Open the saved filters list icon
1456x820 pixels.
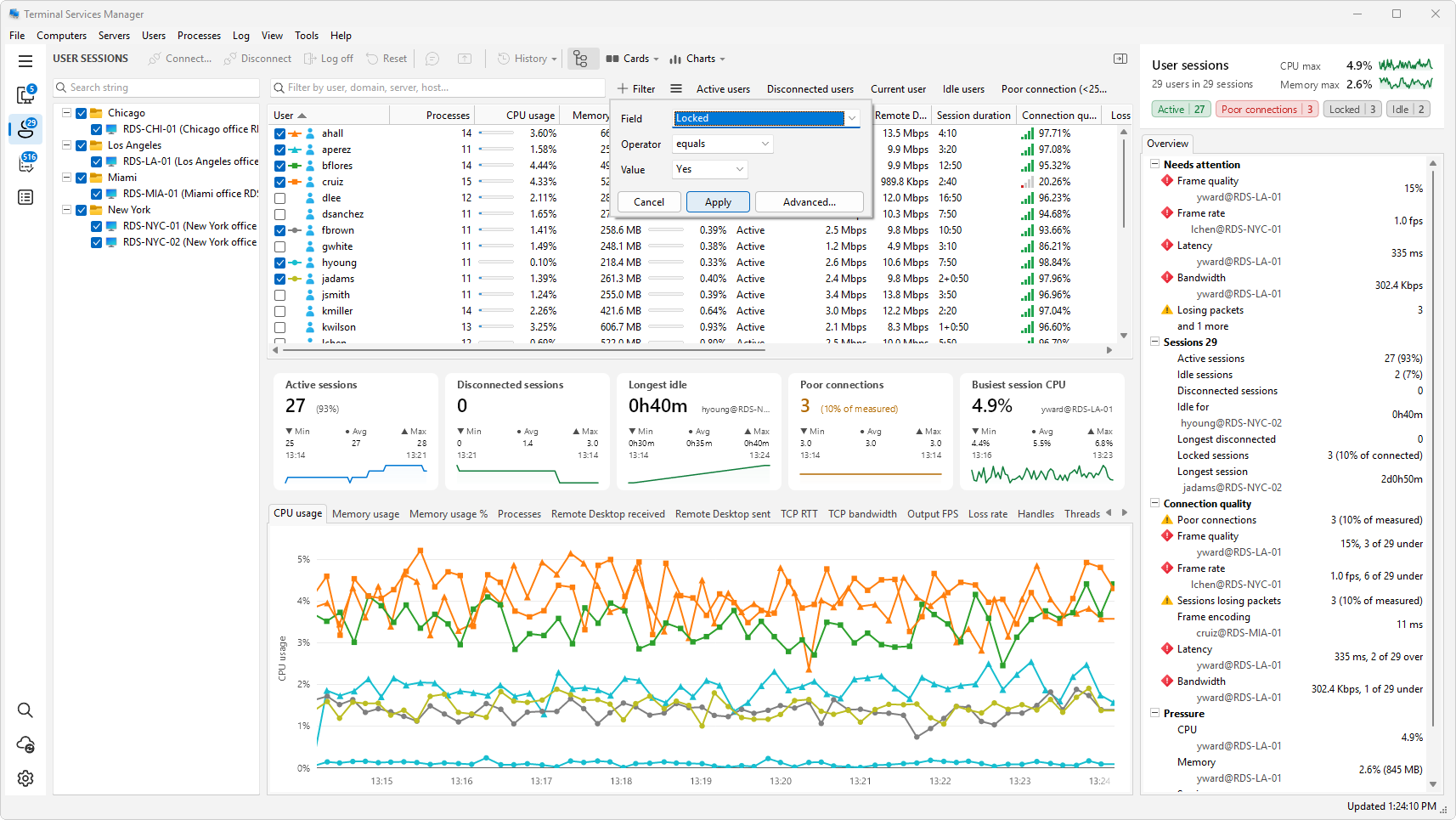coord(676,88)
